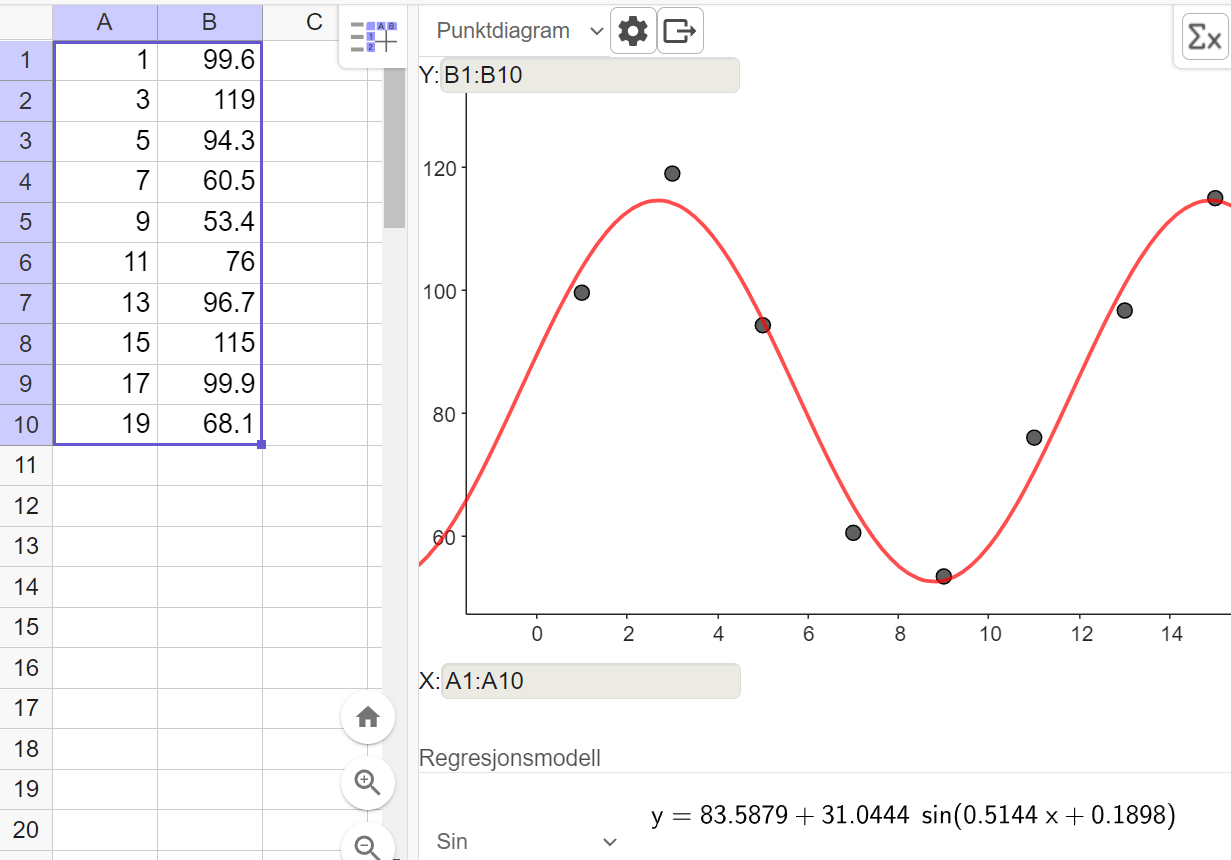Select row 11 header
Viewport: 1231px width, 860px height.
[x=26, y=465]
